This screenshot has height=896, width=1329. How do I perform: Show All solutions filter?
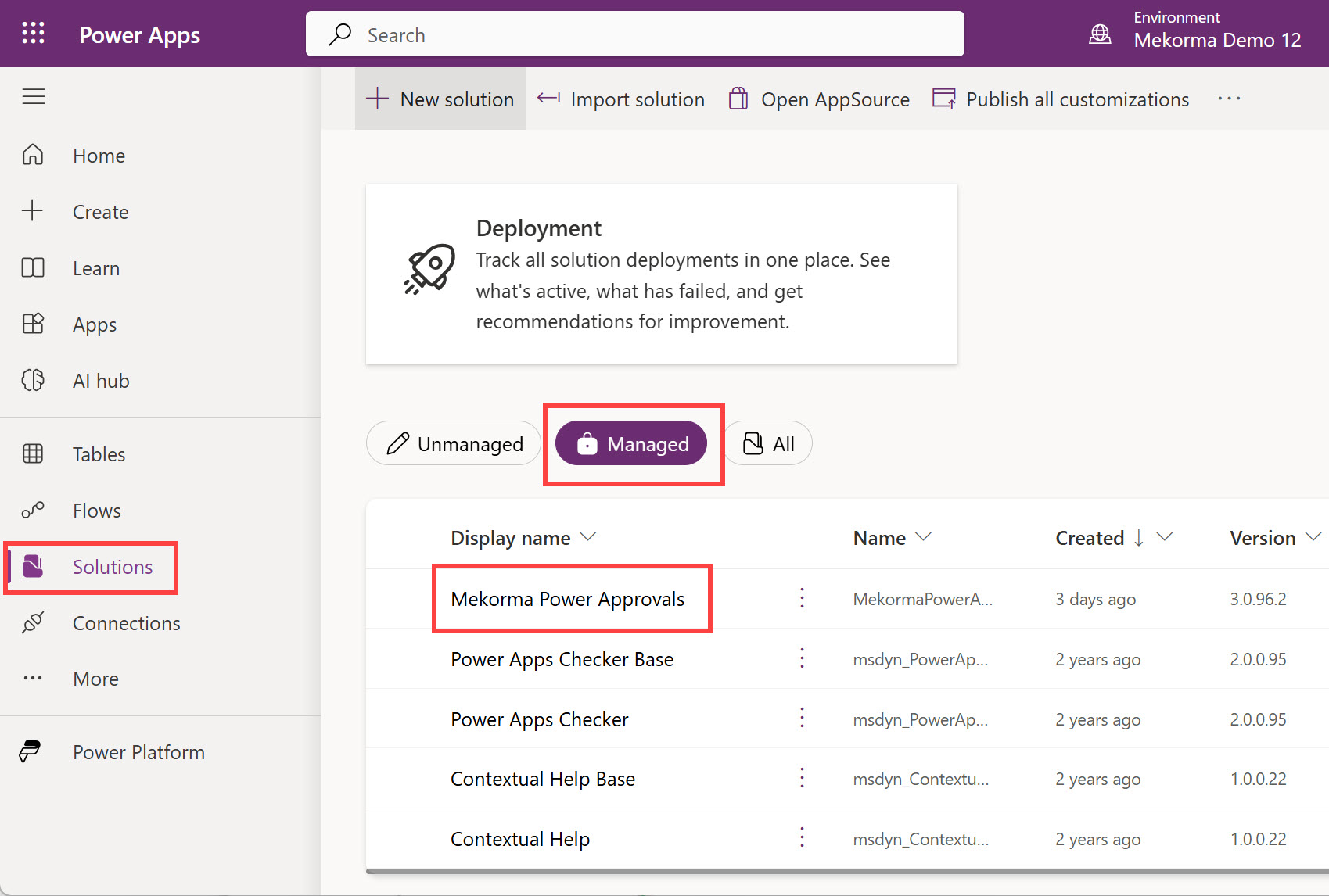click(768, 444)
